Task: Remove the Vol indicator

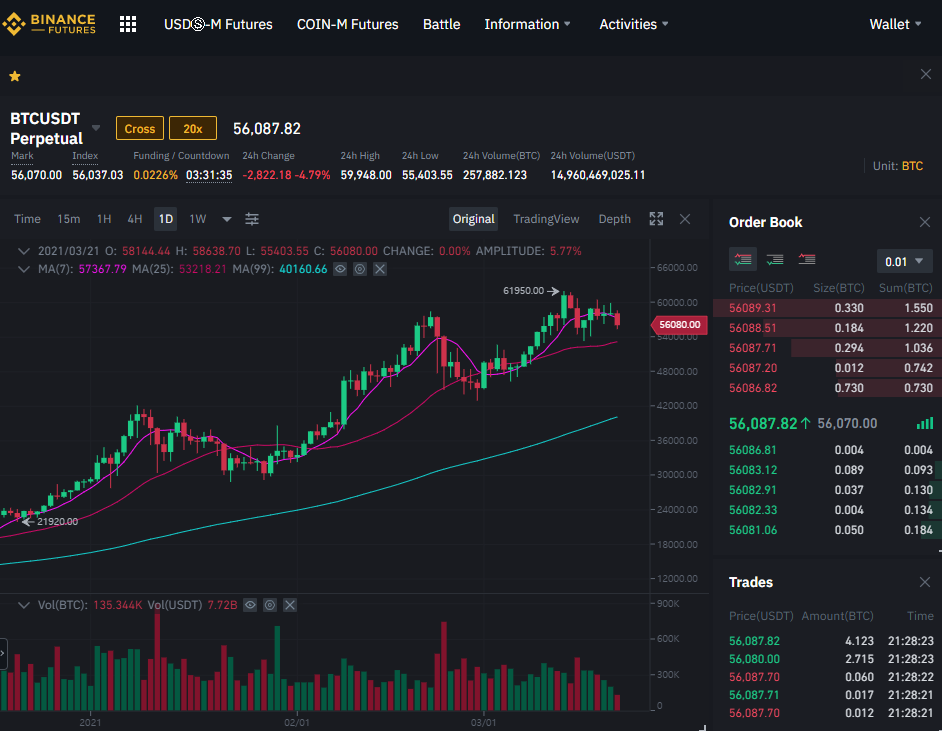Action: (290, 605)
